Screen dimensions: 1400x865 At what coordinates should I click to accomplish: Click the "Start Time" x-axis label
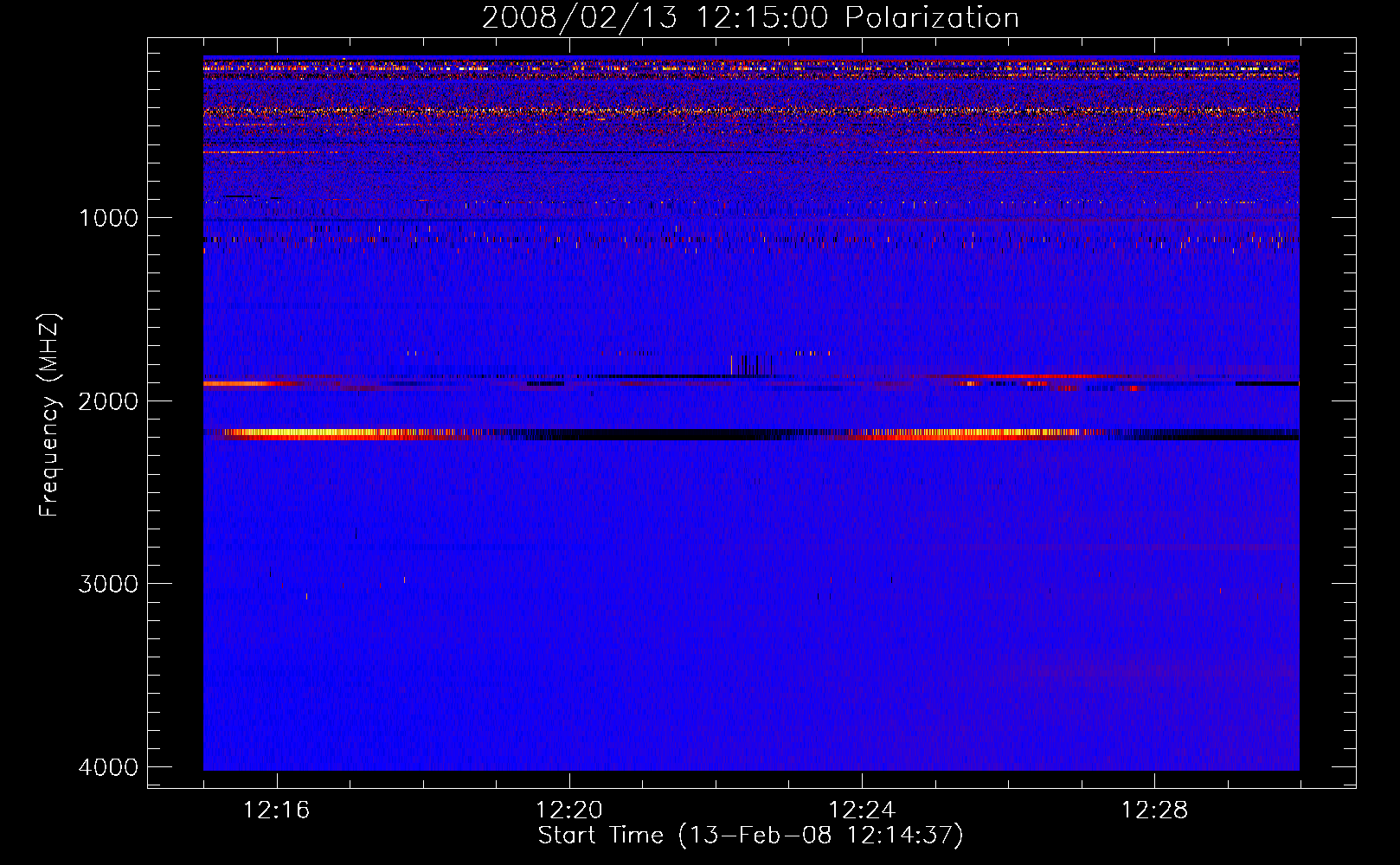(749, 836)
